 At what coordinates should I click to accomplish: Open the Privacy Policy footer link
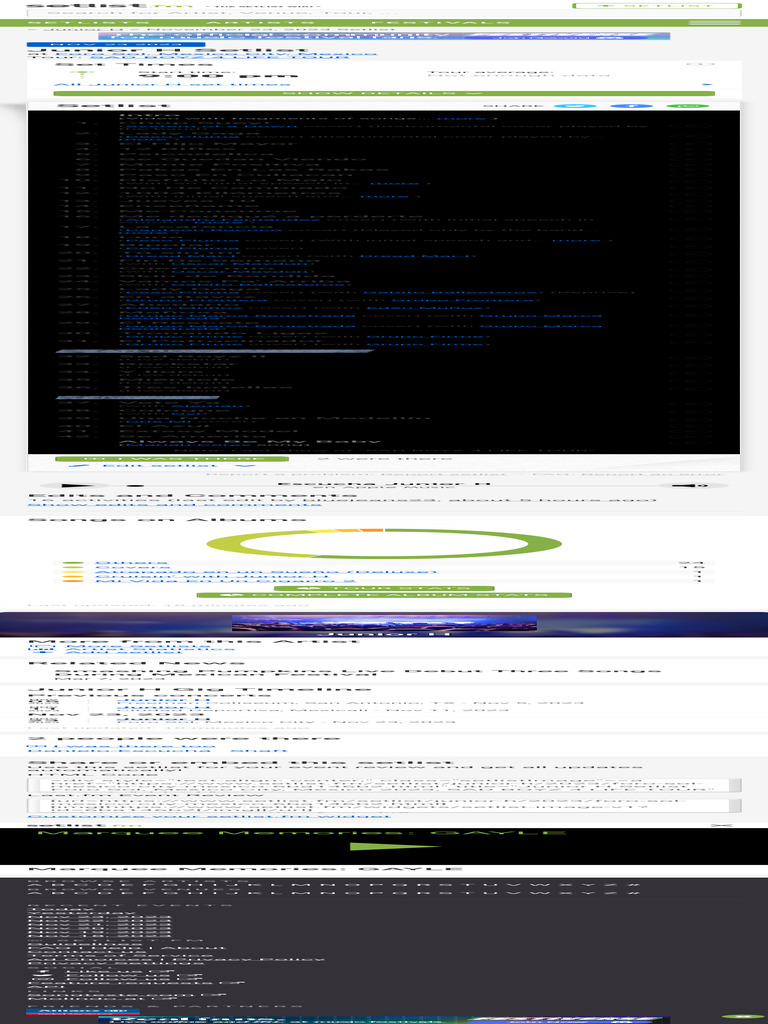[251, 959]
